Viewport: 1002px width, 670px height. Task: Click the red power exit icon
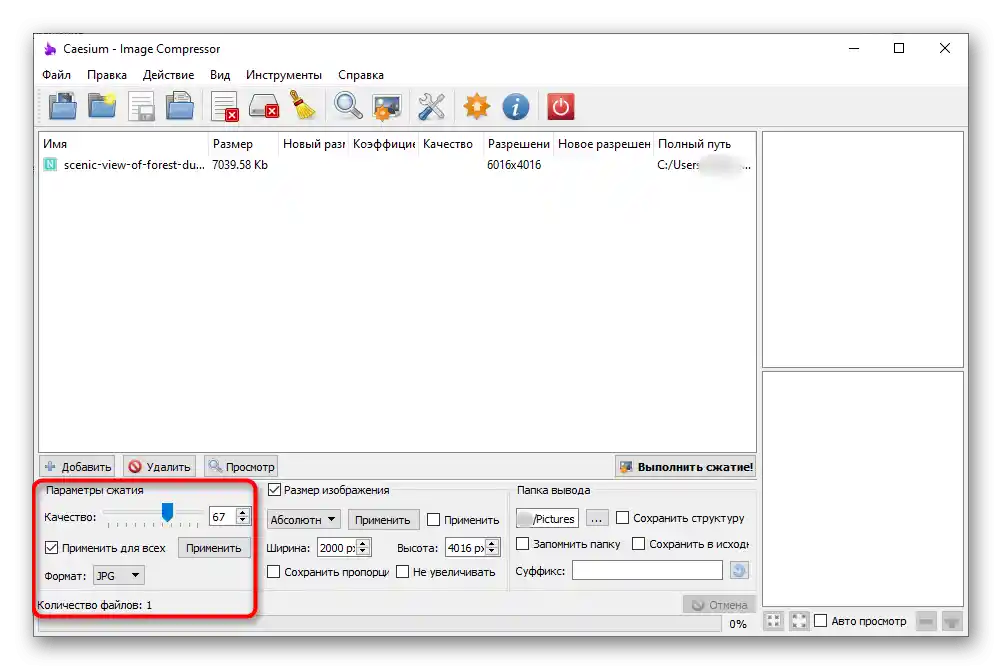pyautogui.click(x=560, y=106)
